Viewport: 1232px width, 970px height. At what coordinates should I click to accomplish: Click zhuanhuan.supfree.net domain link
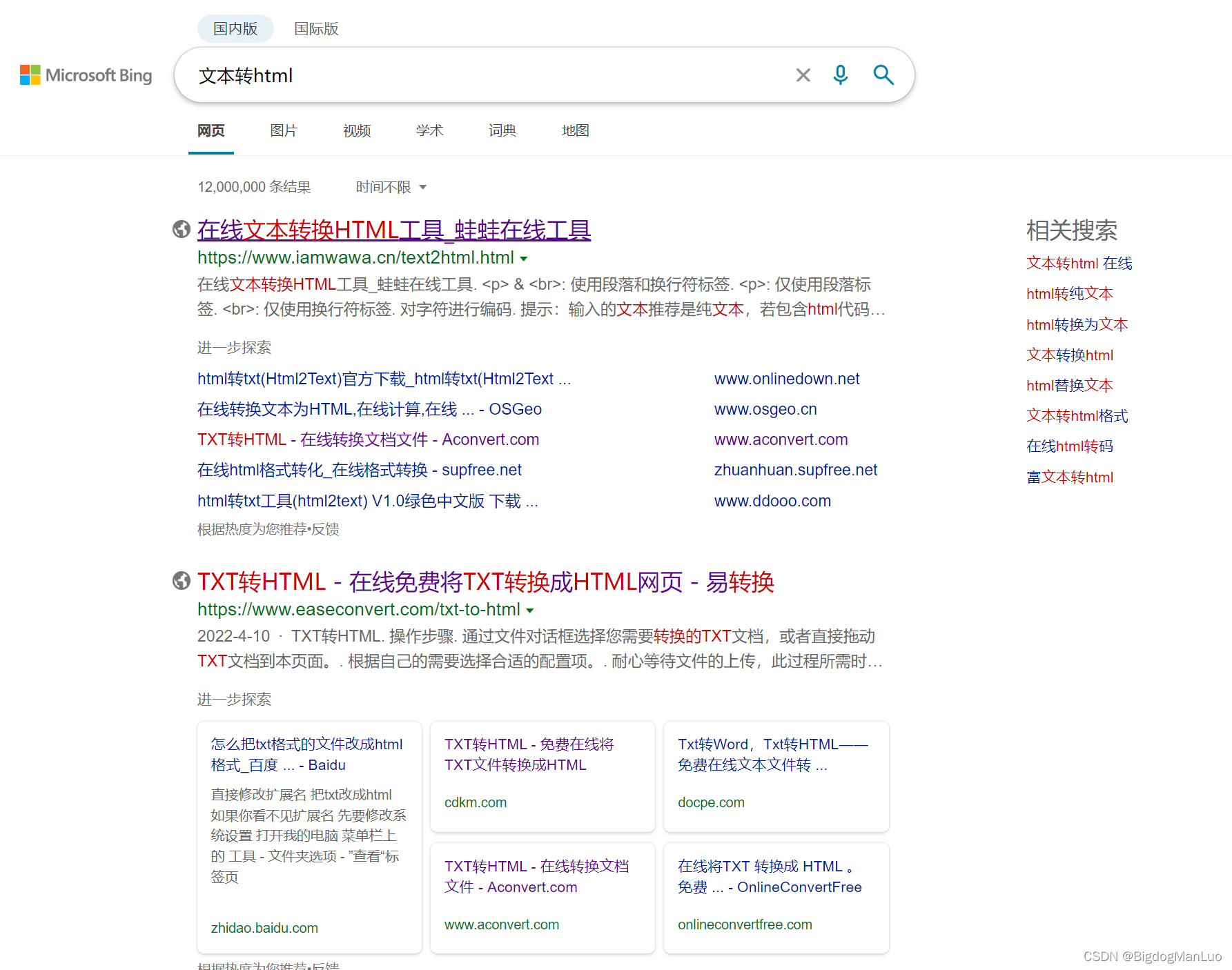[796, 470]
